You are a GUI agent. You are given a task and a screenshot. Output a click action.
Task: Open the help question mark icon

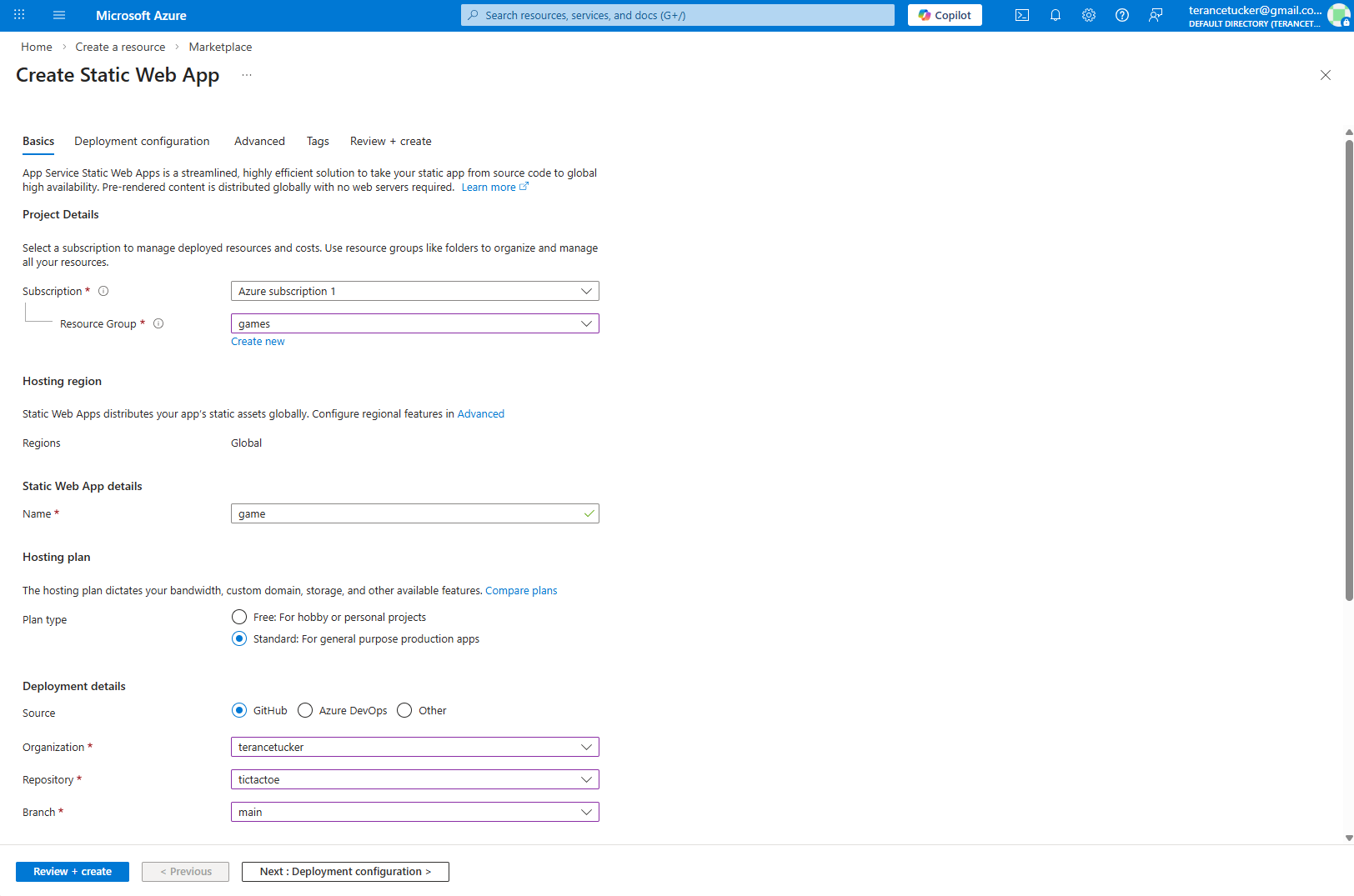click(x=1122, y=15)
